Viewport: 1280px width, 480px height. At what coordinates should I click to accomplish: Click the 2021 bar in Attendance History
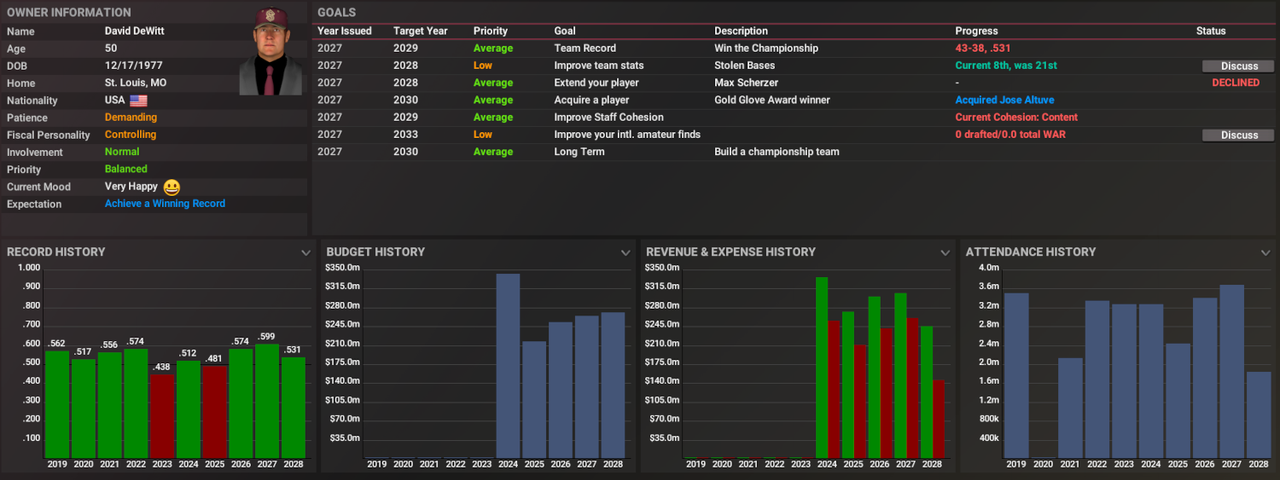click(1071, 407)
